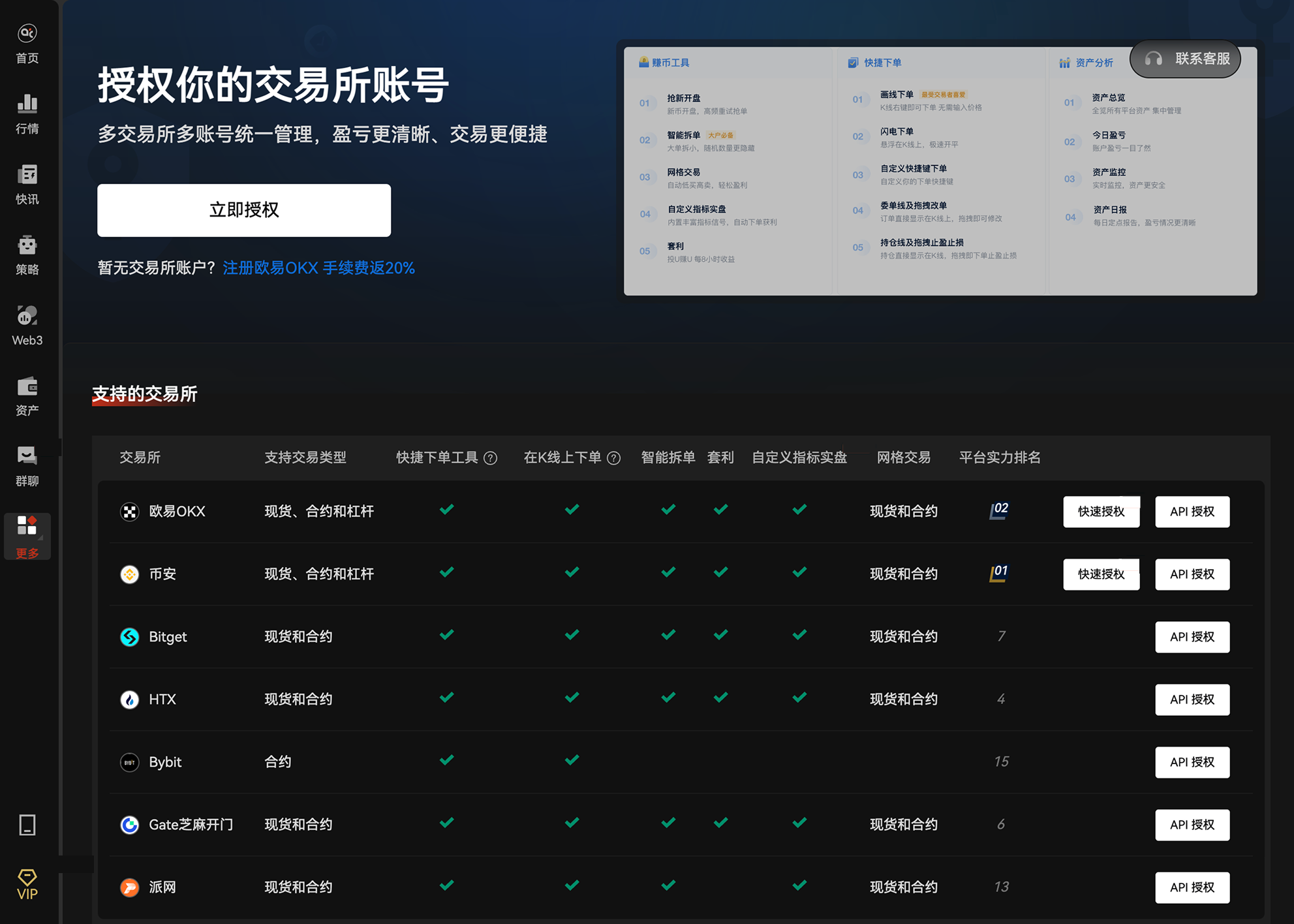Click API 授权 on the Bybit row
The width and height of the screenshot is (1294, 924).
(1192, 762)
